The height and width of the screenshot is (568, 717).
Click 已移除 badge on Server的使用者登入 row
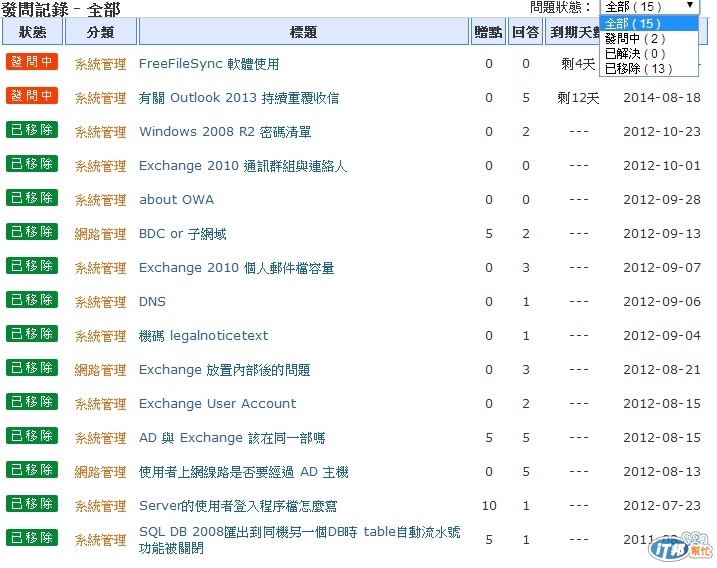[32, 504]
